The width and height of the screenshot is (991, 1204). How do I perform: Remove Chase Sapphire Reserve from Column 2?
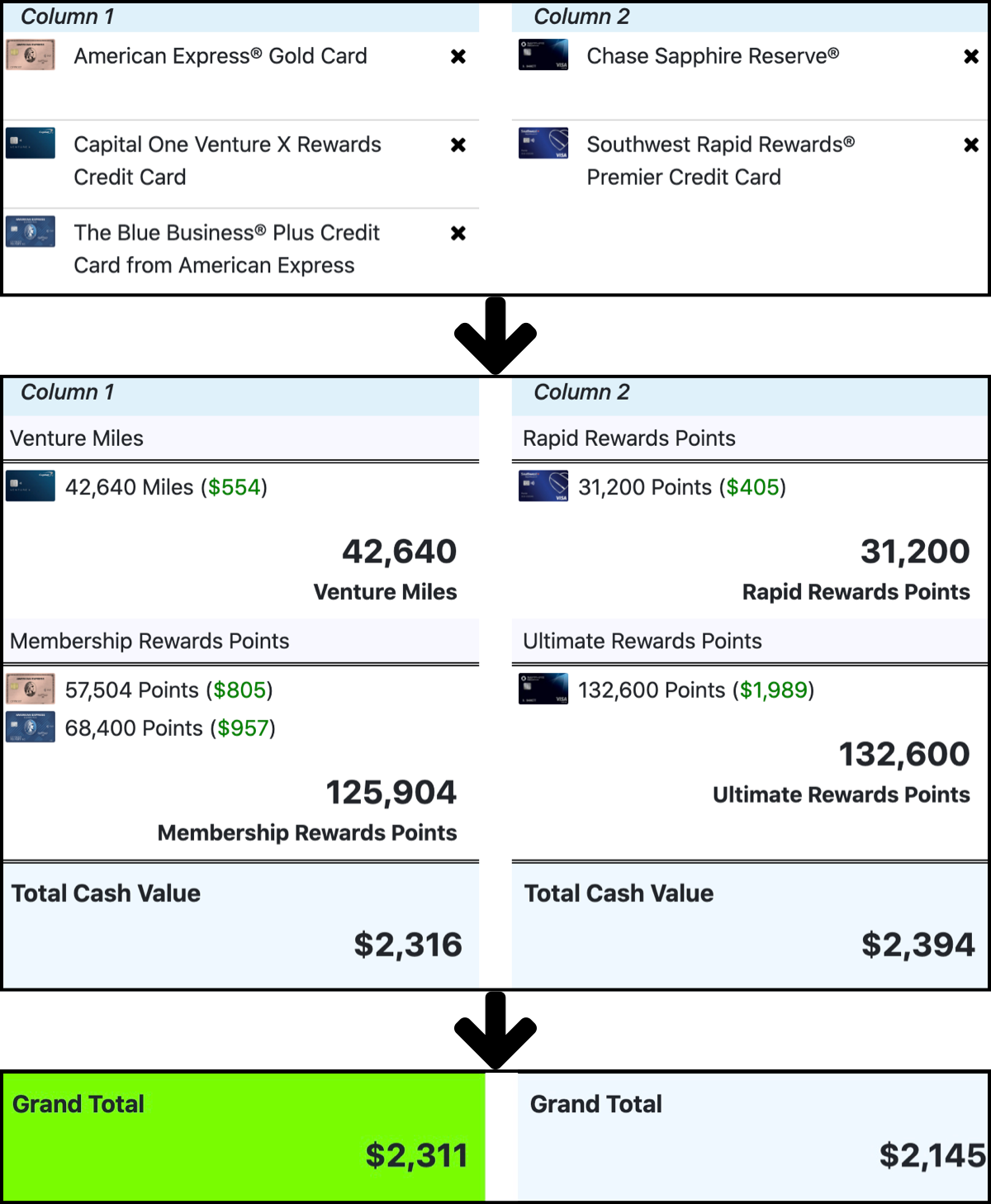(x=971, y=56)
